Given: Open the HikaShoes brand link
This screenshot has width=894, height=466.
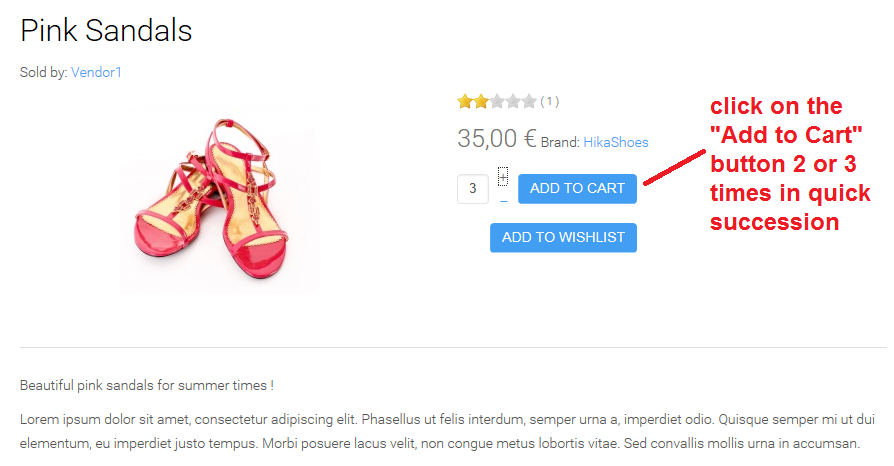Looking at the screenshot, I should point(615,142).
